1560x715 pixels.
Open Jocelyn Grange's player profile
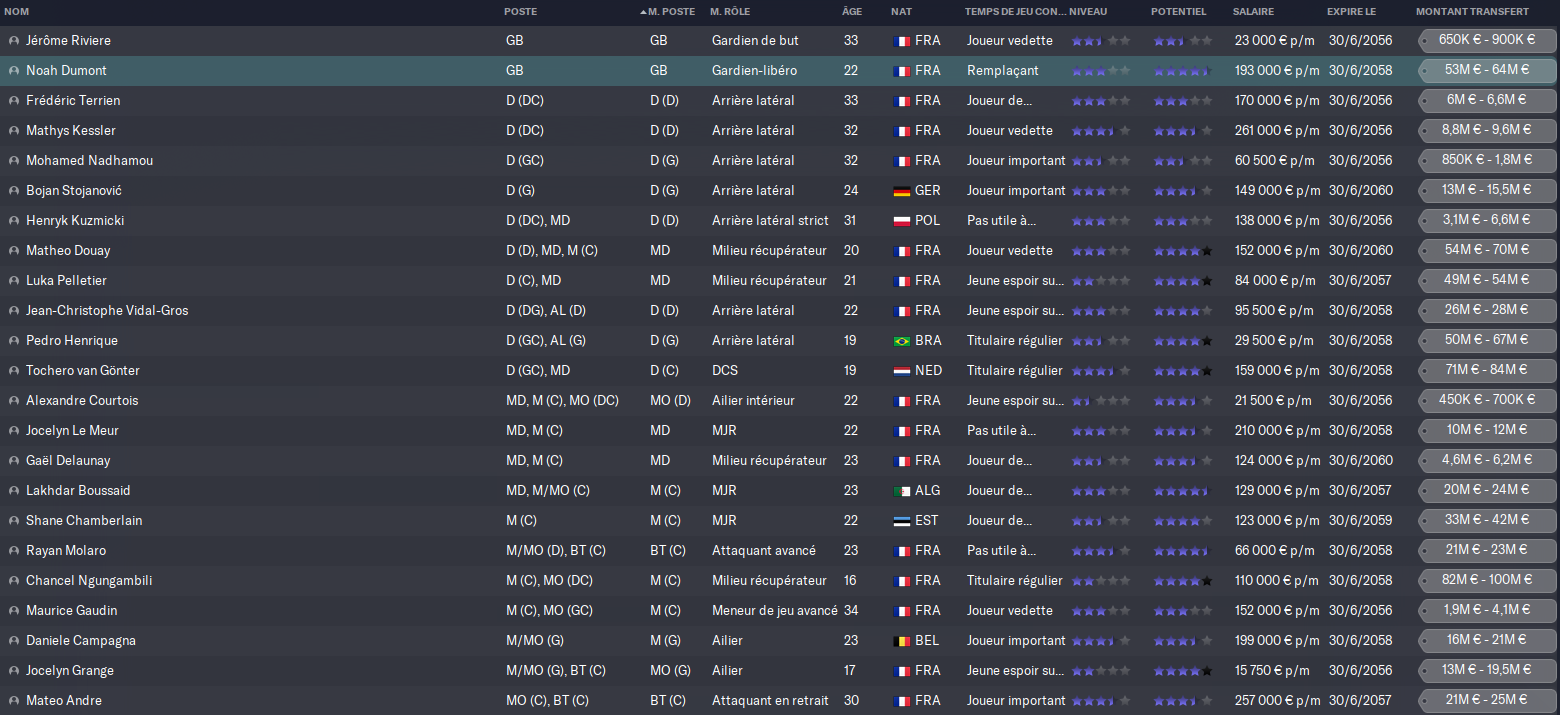tap(70, 671)
